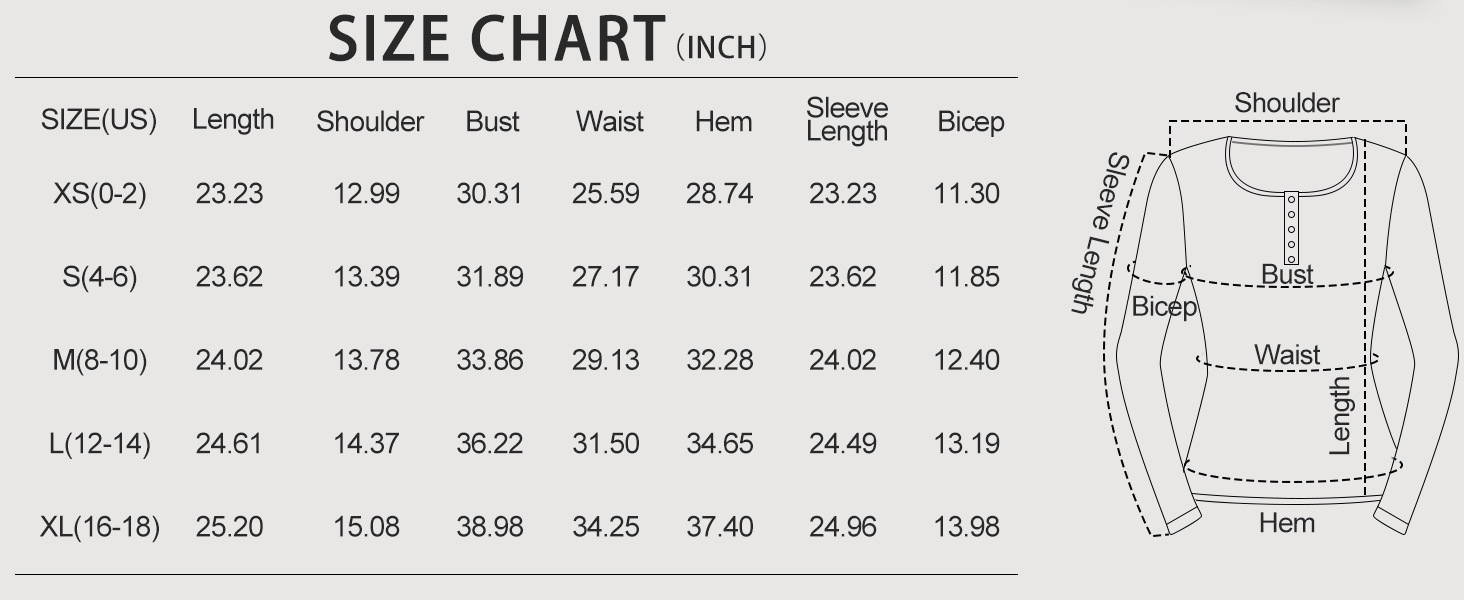This screenshot has width=1464, height=600.
Task: Select the Bicep column header in the table
Action: click(970, 122)
